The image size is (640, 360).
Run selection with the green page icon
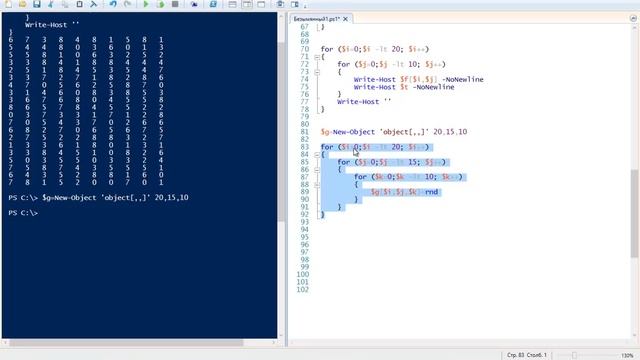pyautogui.click(x=161, y=4)
